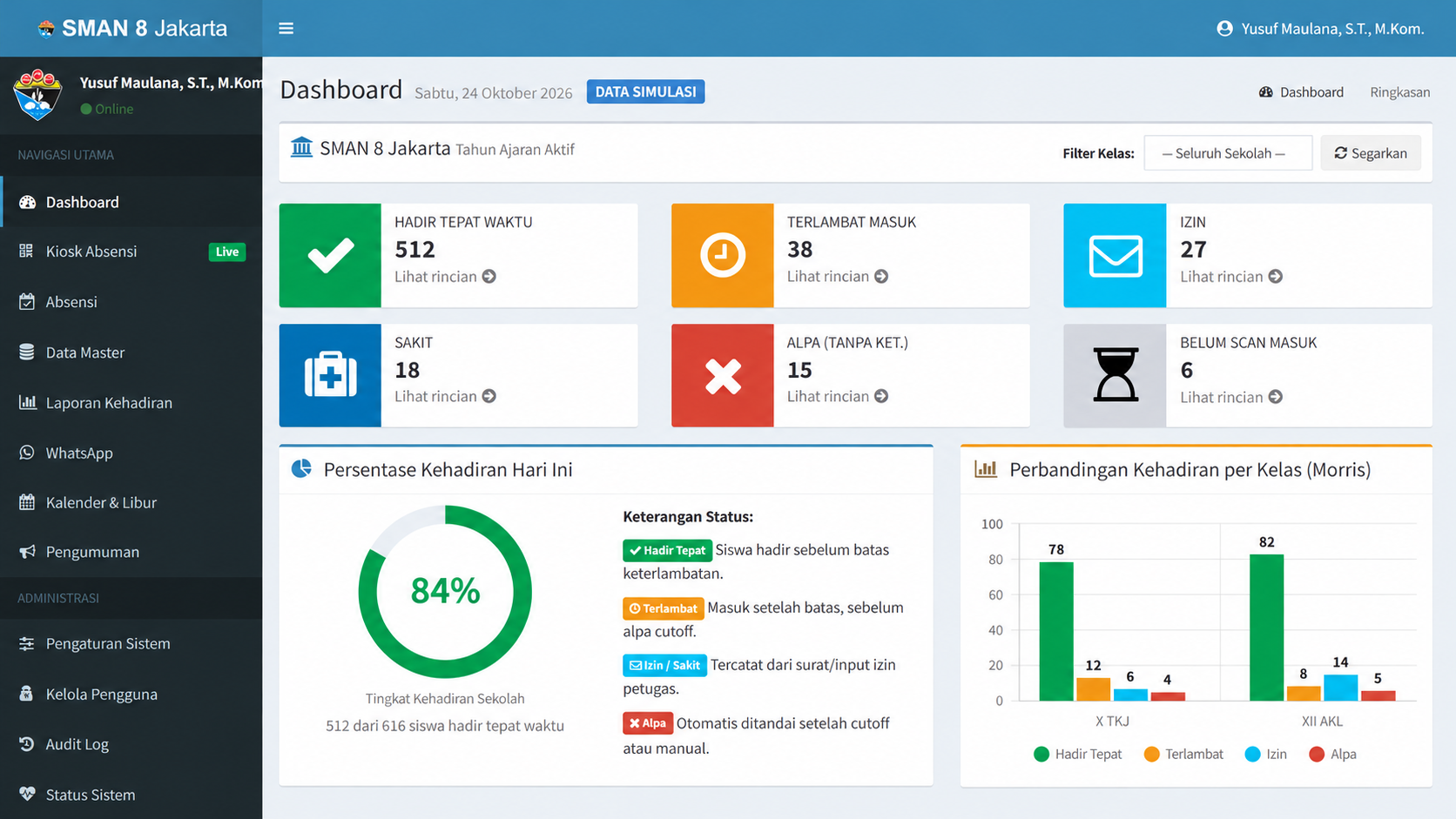This screenshot has width=1456, height=819.
Task: Open Kelola Pengguna menu item
Action: tap(131, 695)
